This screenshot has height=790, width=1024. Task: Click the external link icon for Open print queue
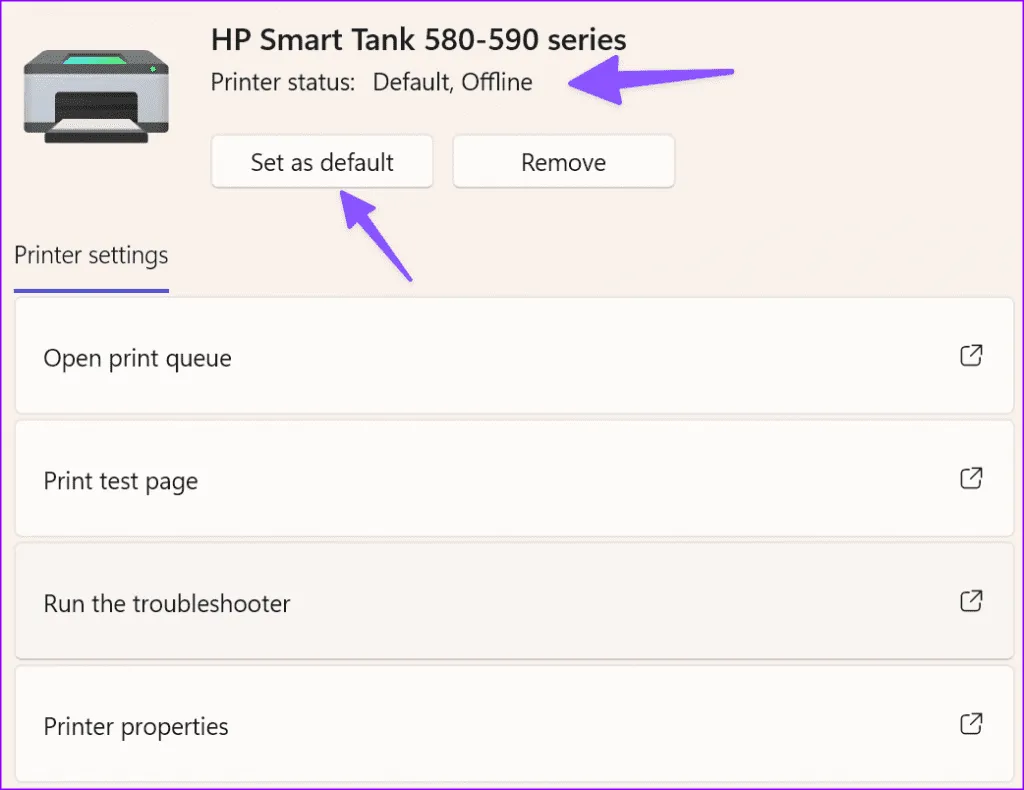(x=970, y=356)
